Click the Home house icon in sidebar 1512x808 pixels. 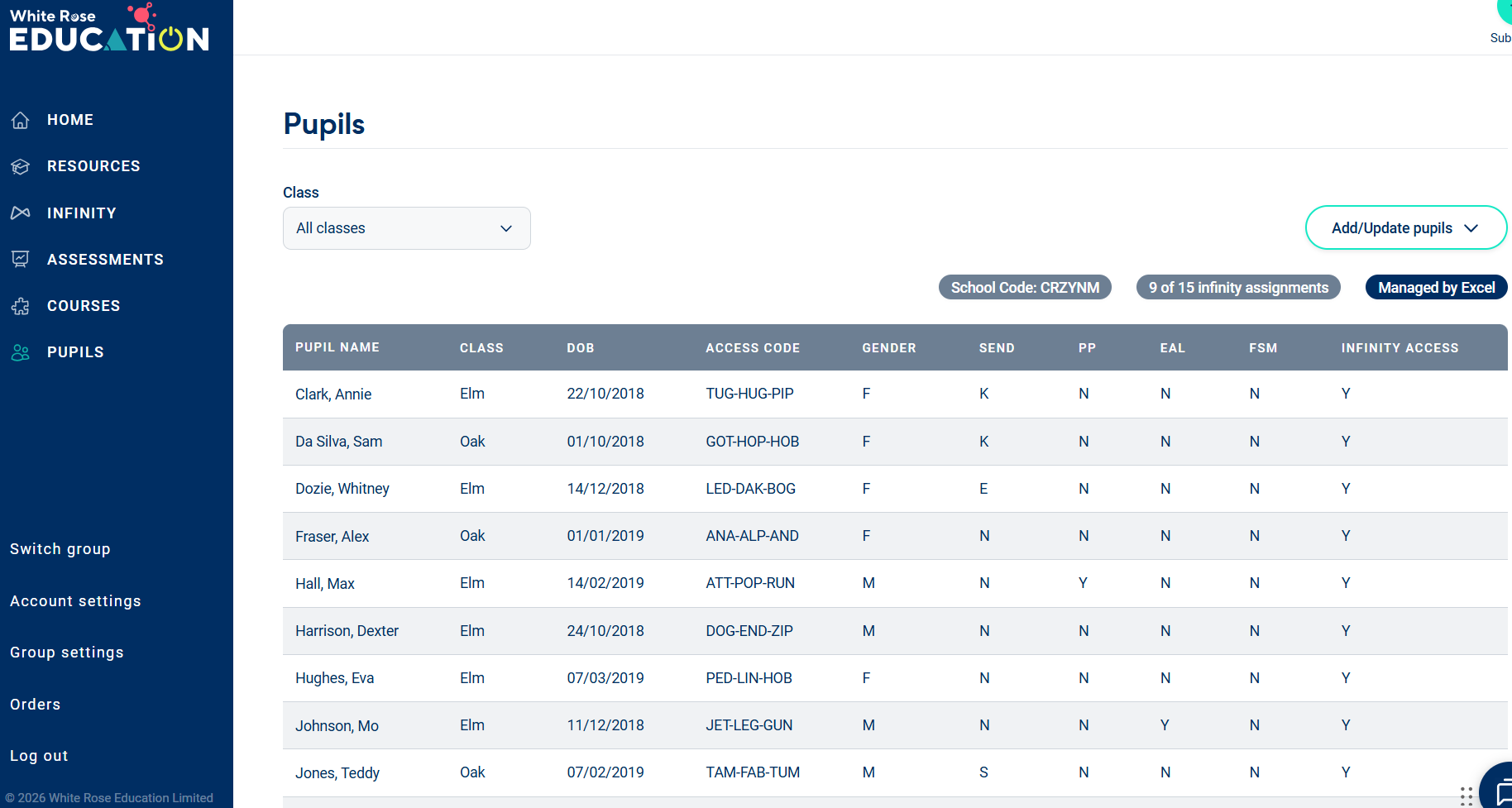pyautogui.click(x=21, y=120)
